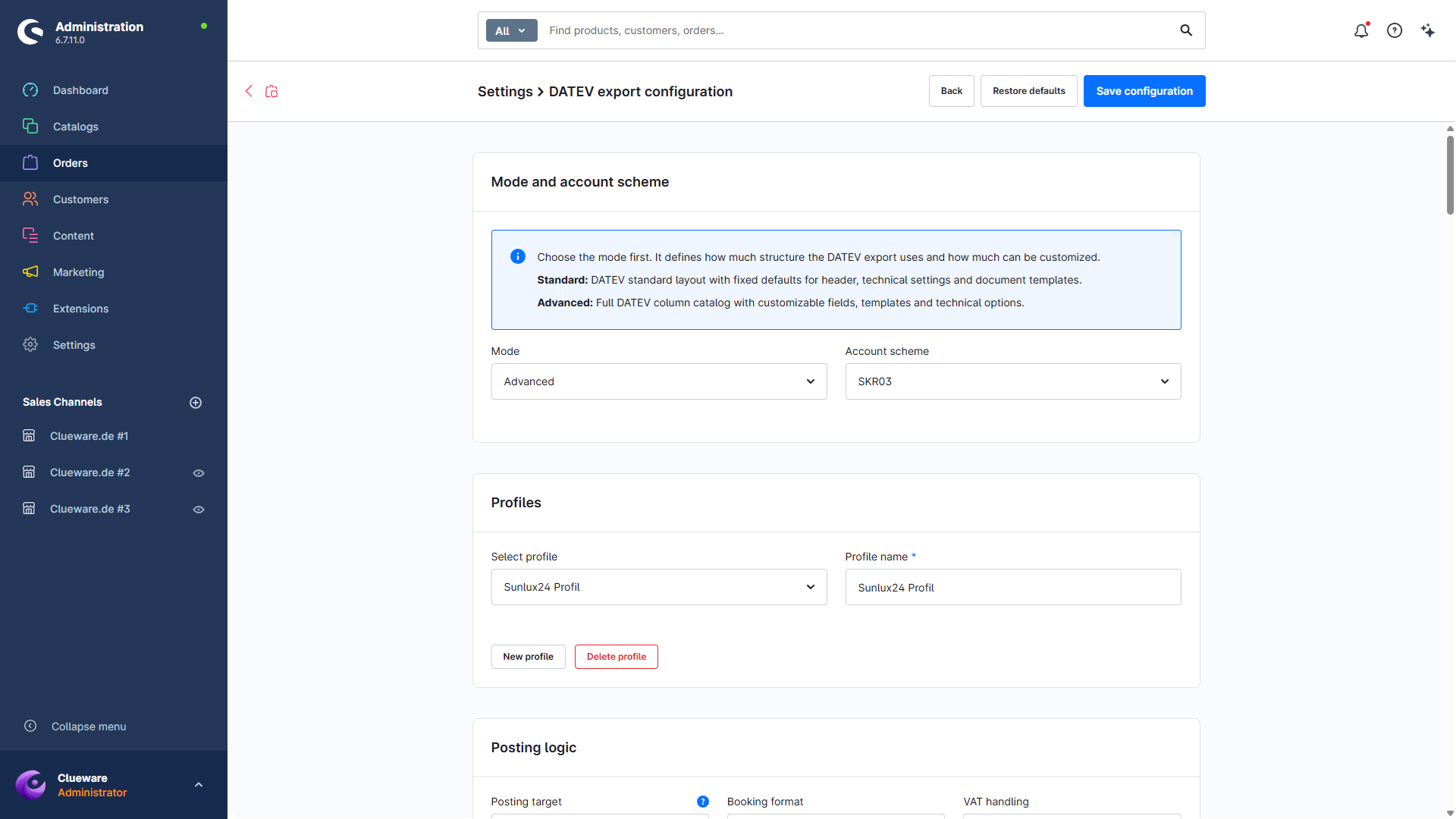The image size is (1456, 819).
Task: Click the Back button
Action: [x=952, y=91]
